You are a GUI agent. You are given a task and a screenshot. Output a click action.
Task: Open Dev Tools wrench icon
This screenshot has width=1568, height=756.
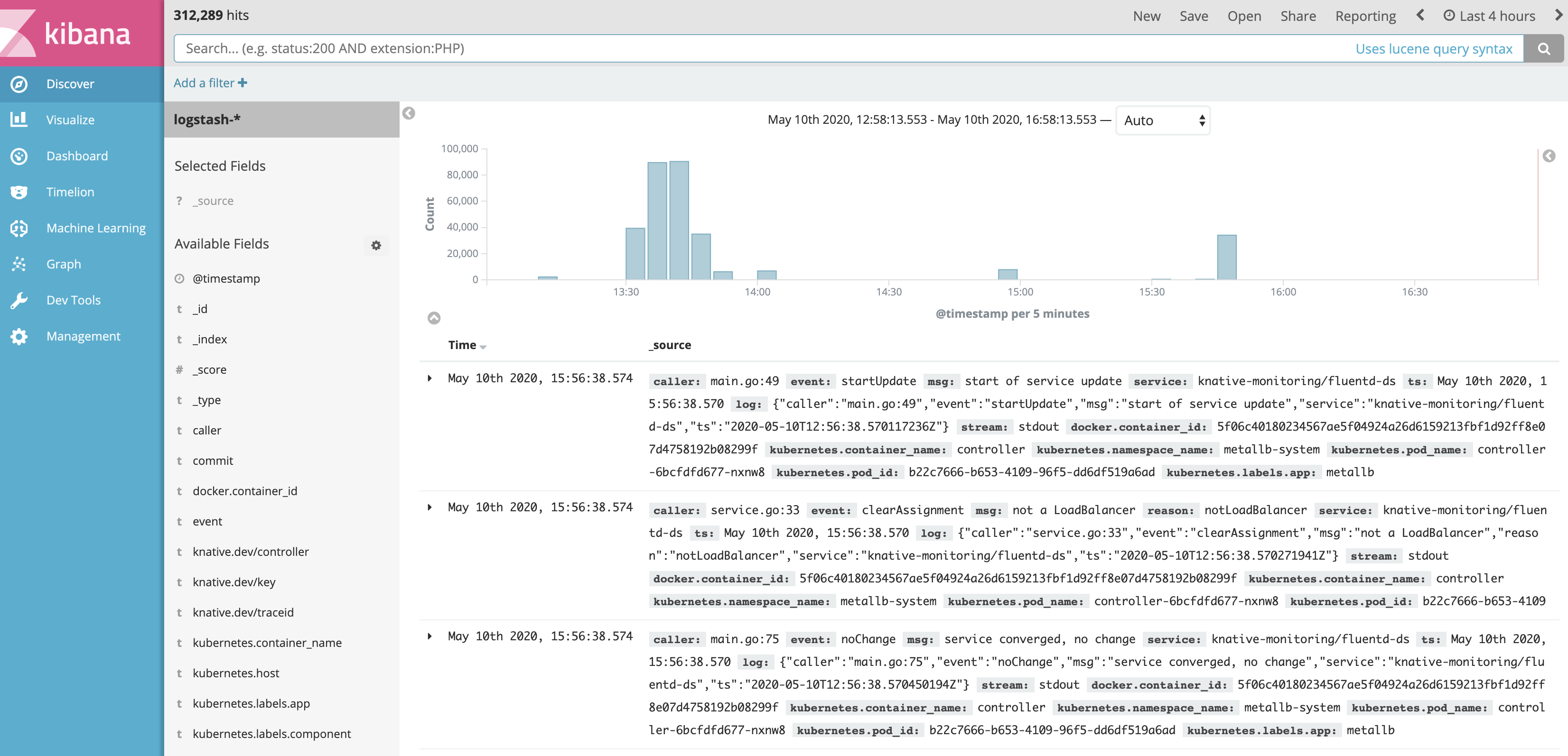(19, 300)
